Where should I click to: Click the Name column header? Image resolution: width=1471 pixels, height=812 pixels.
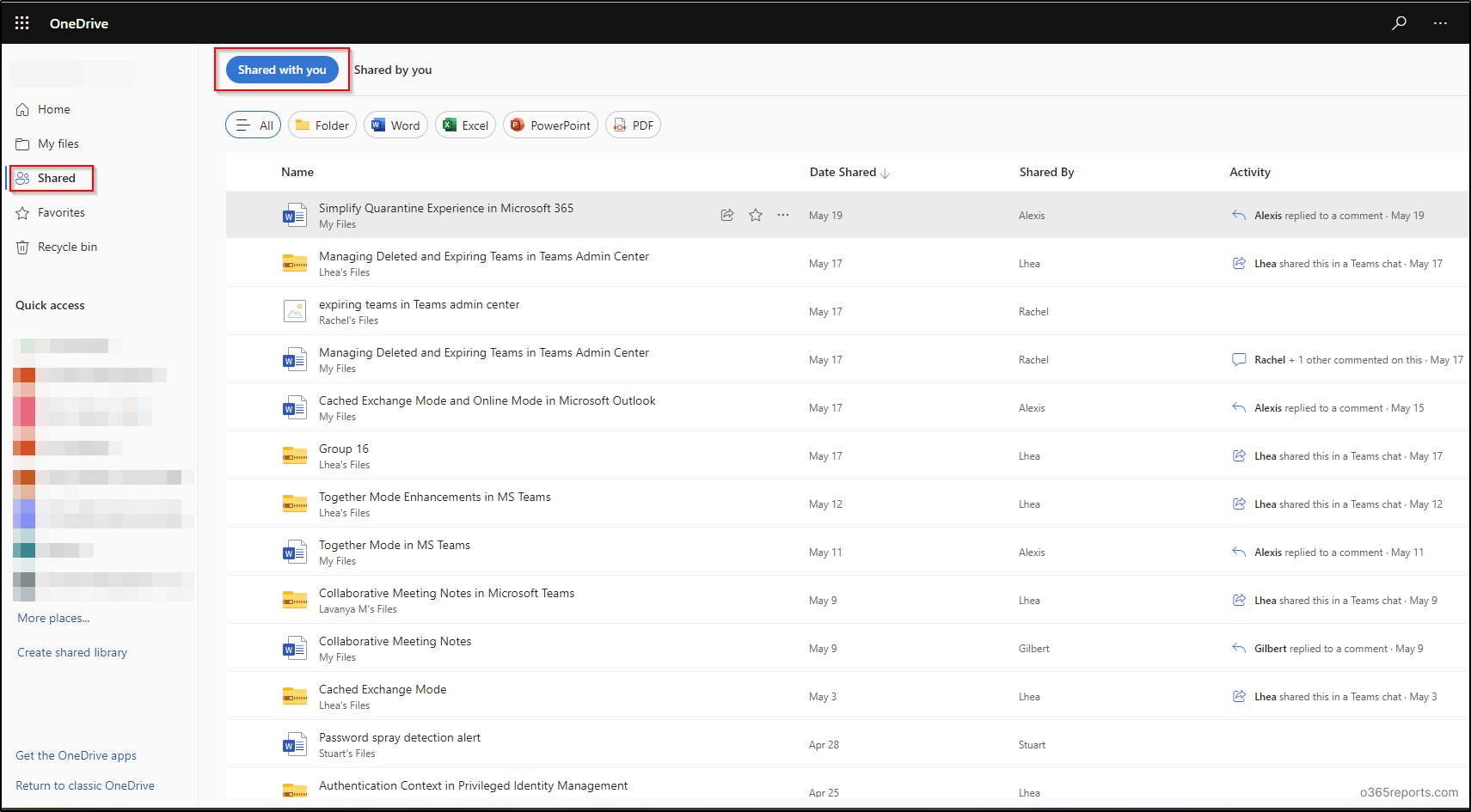(x=297, y=172)
